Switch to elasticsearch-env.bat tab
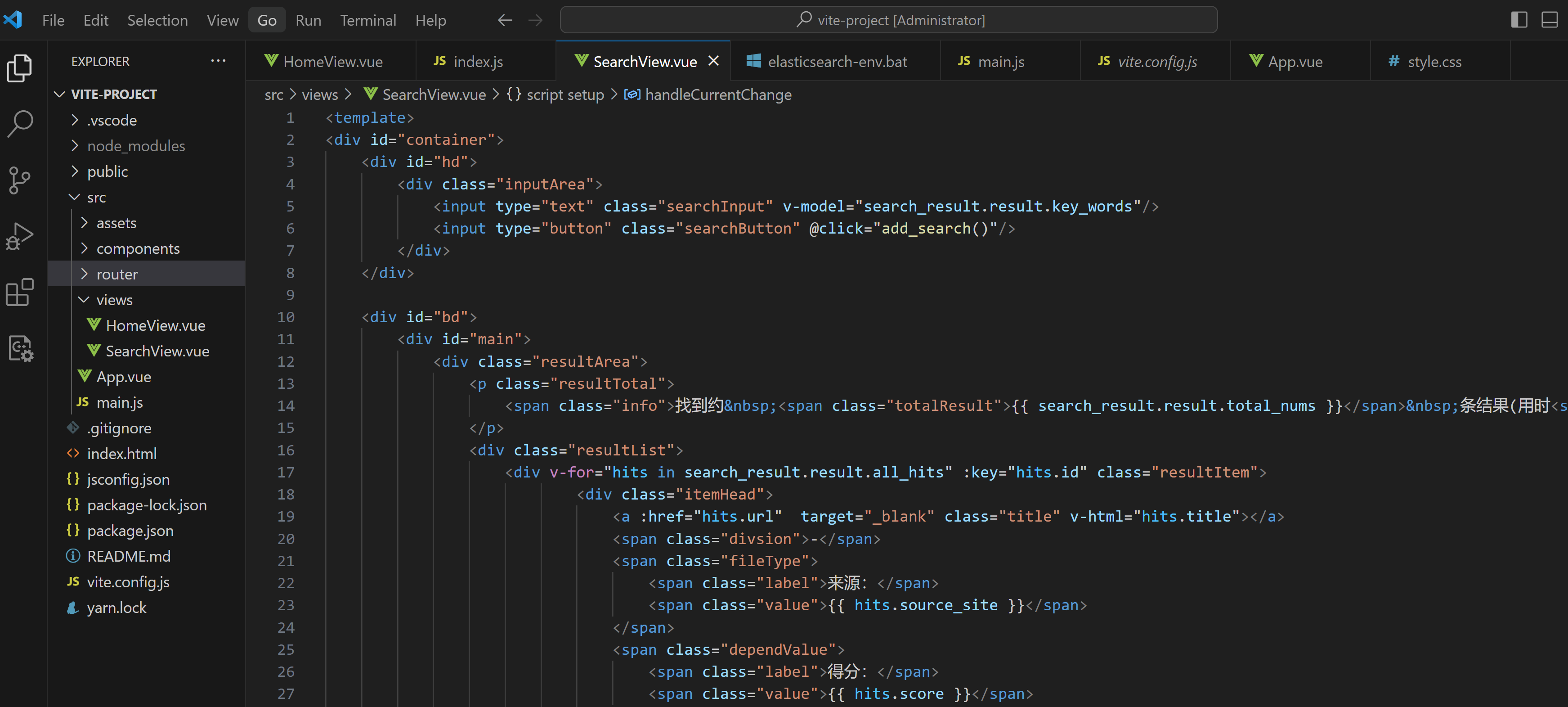 tap(836, 61)
